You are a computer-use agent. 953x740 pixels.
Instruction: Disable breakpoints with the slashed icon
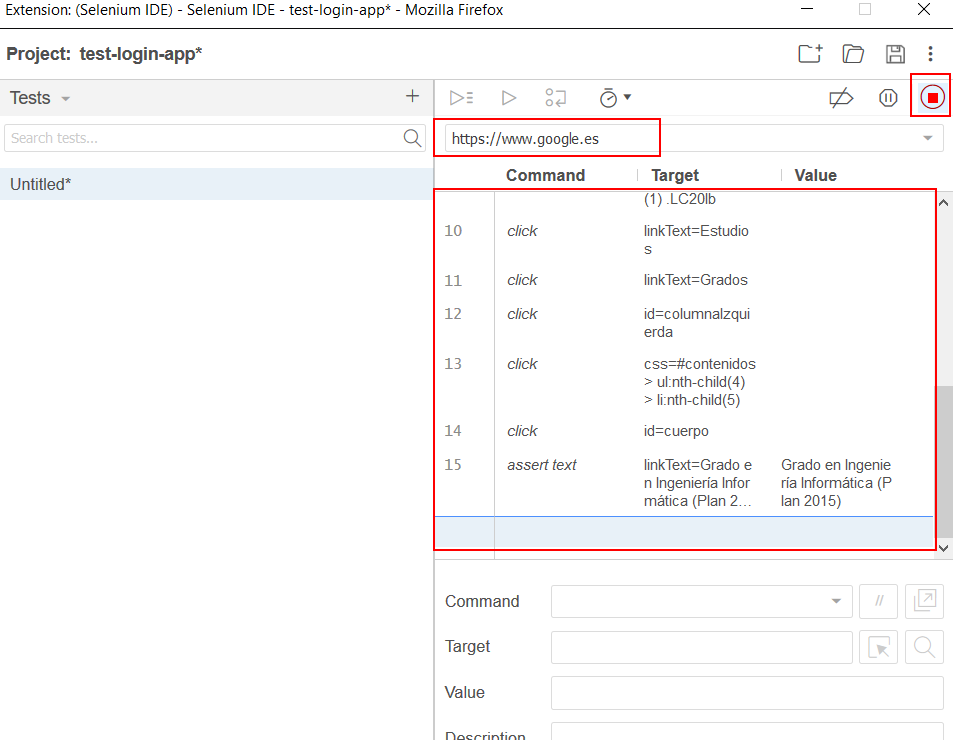(841, 97)
